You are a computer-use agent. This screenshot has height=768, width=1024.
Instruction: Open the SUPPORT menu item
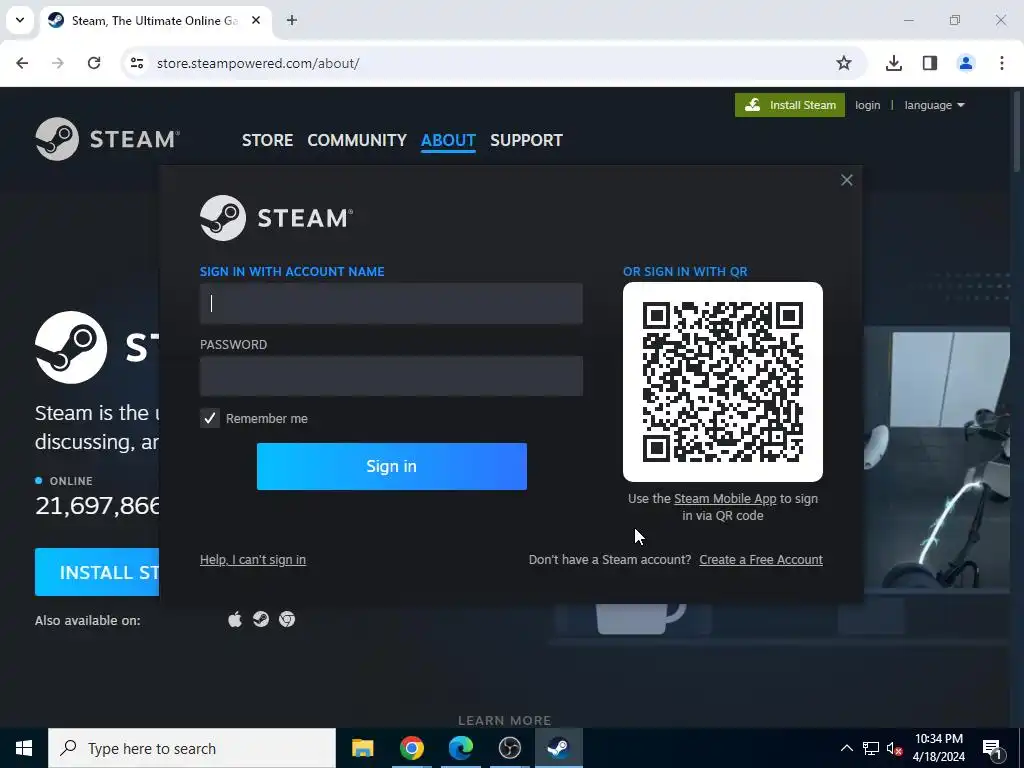click(x=526, y=140)
